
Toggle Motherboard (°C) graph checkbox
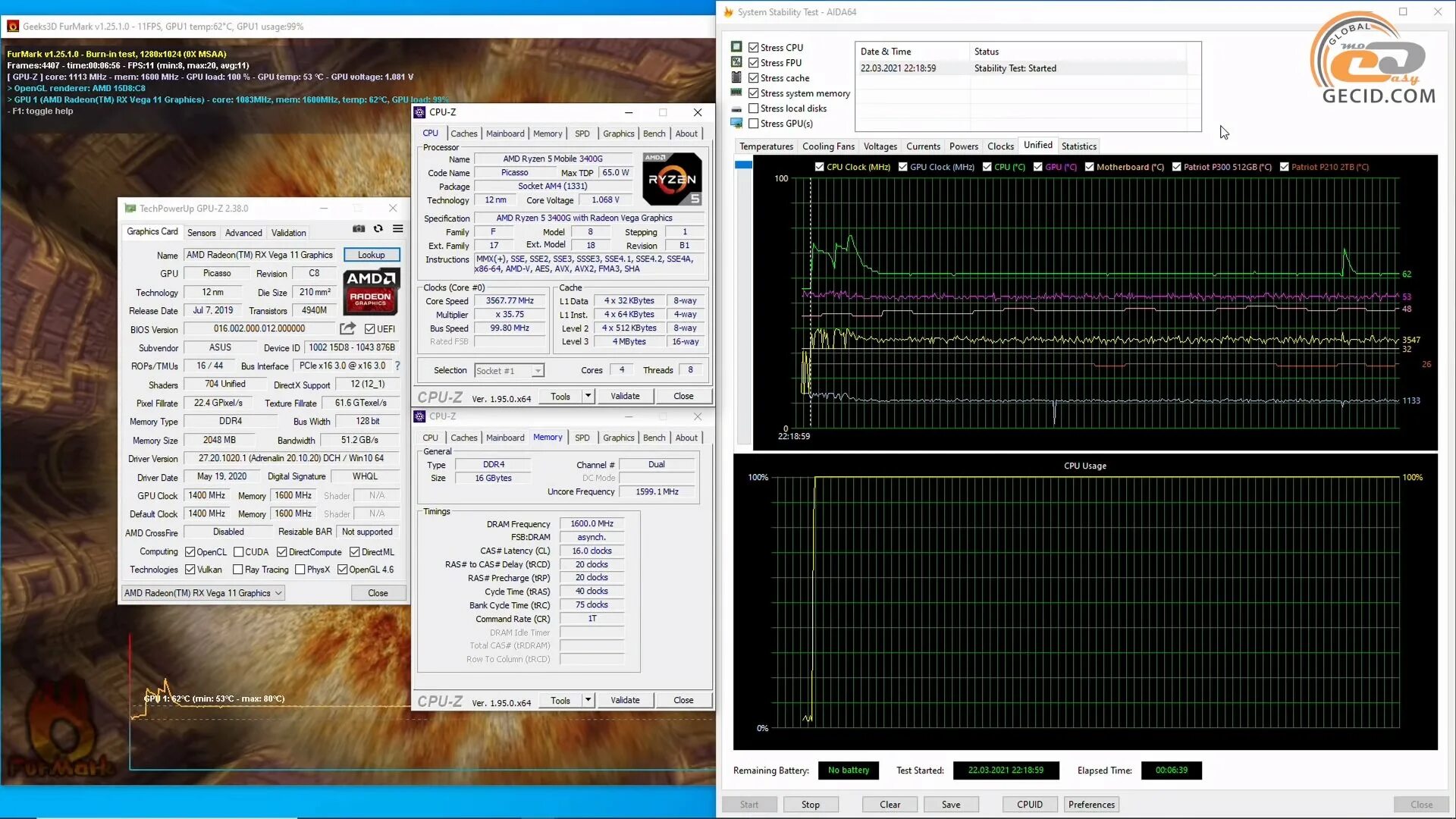coord(1089,167)
